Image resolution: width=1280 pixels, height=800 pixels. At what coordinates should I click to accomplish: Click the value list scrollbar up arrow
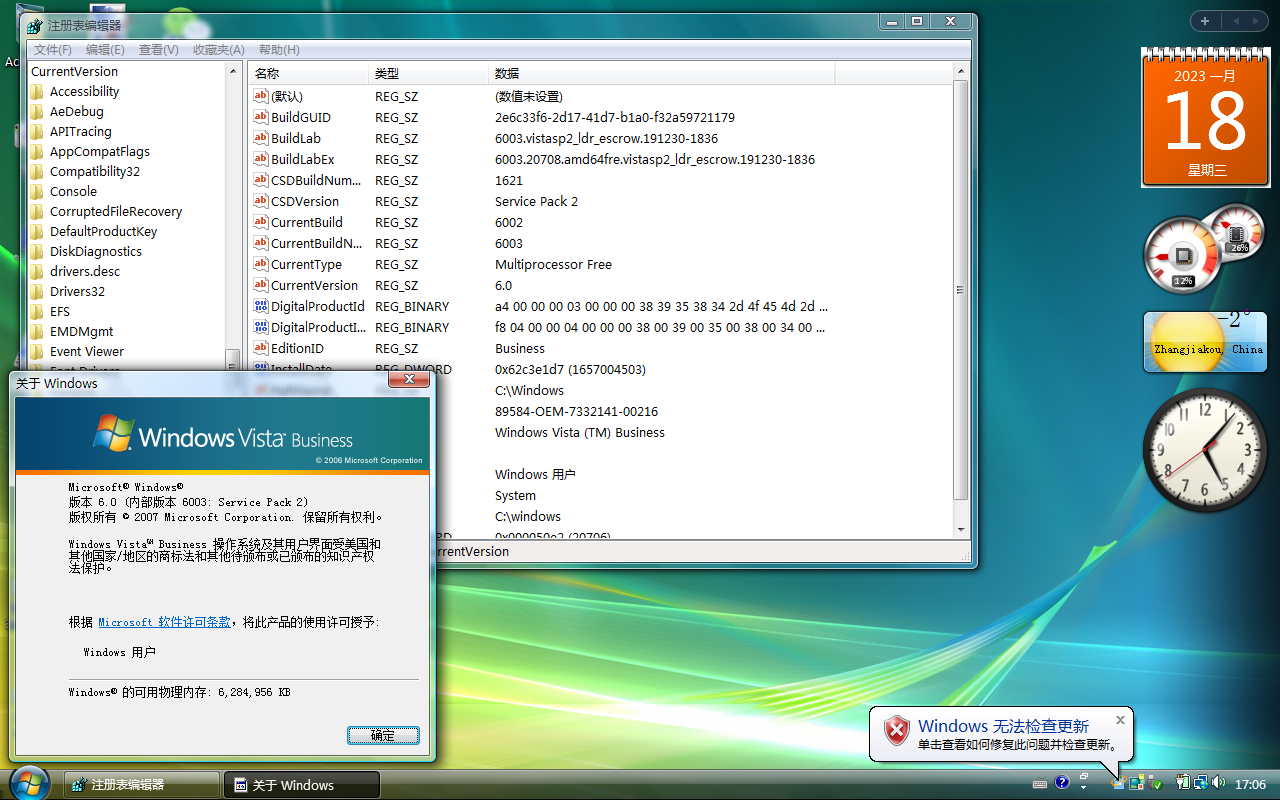pyautogui.click(x=961, y=71)
